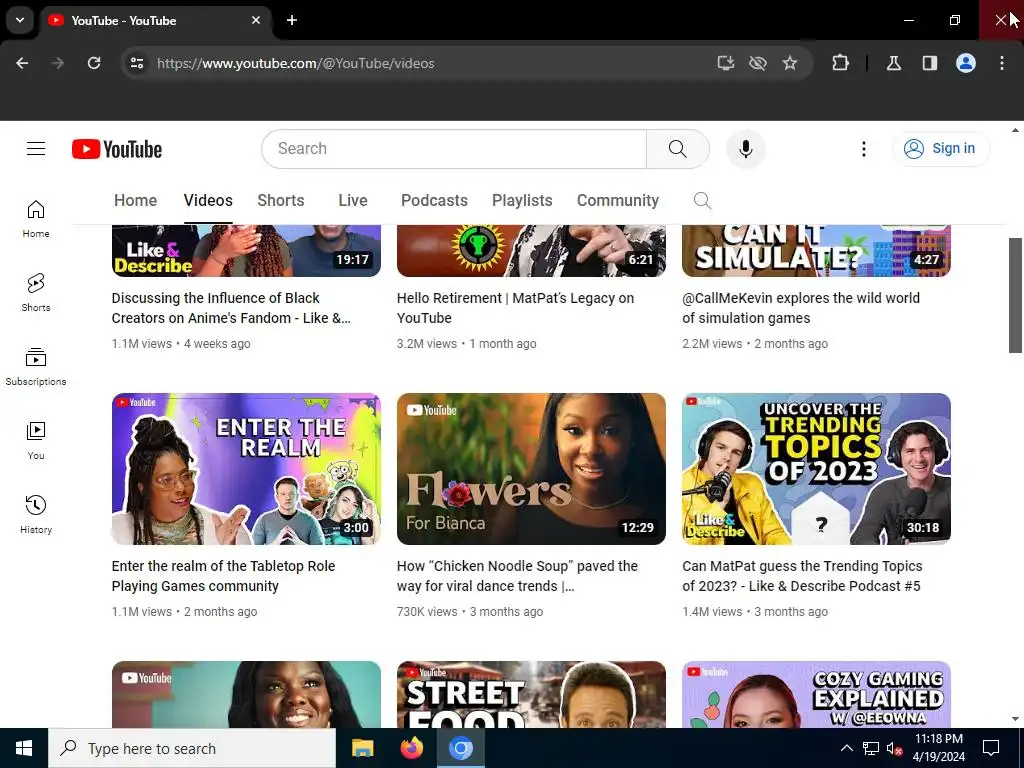Click the crossed-eye tracking protection icon
Image resolution: width=1024 pixels, height=768 pixels.
click(x=758, y=63)
